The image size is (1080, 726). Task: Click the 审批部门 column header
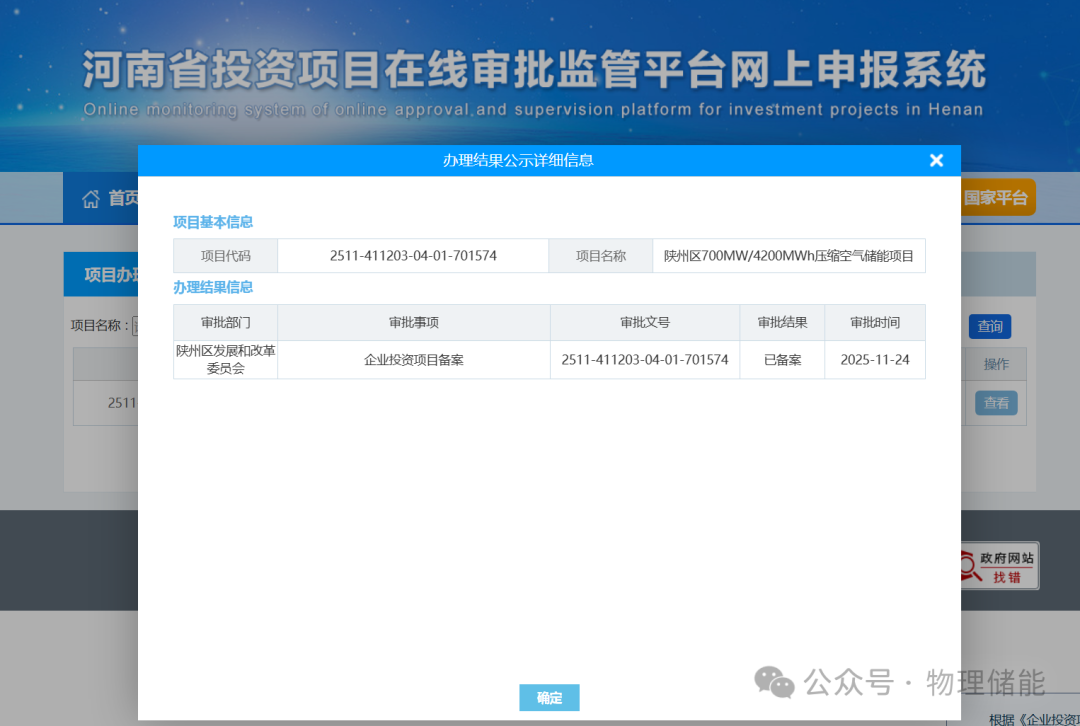pos(225,323)
